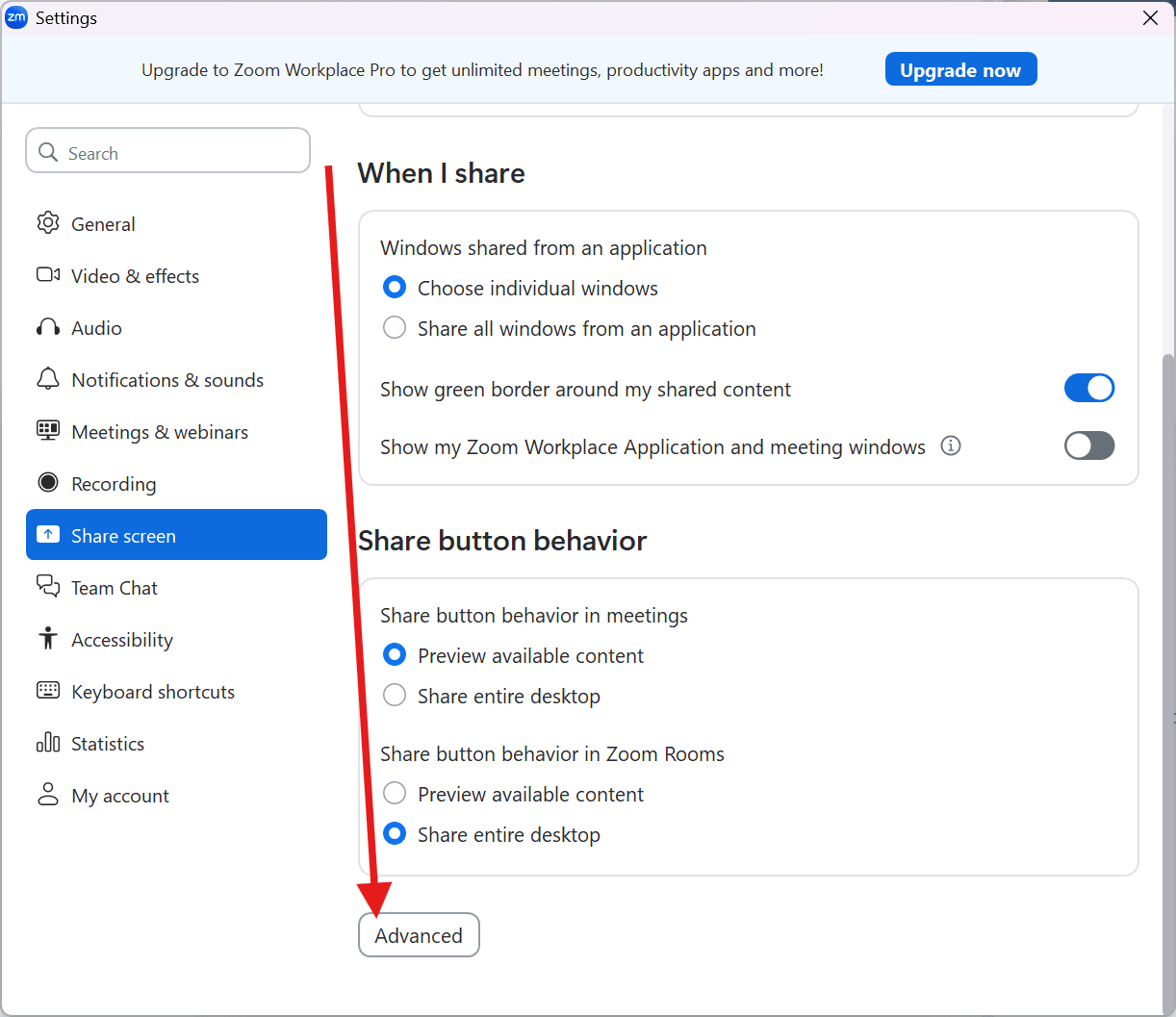Screen dimensions: 1176x1017
Task: Open Keyboard shortcuts settings
Action: click(153, 692)
